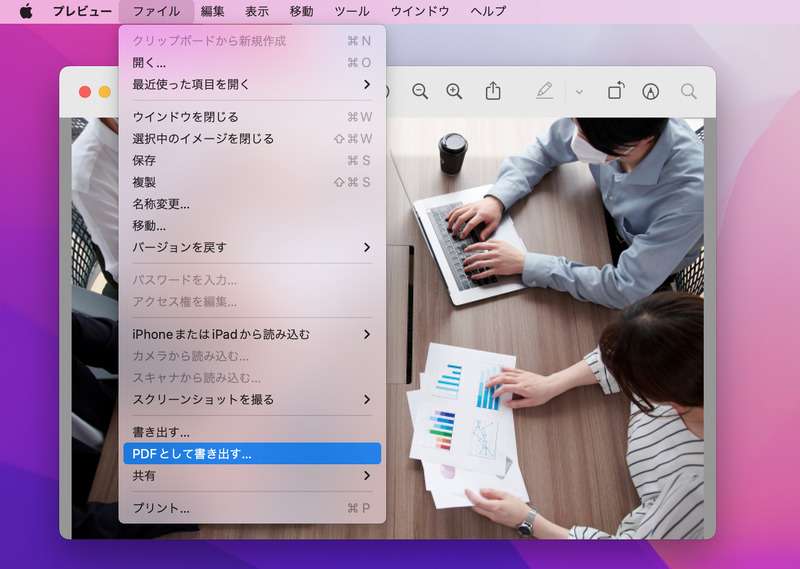Choose 書き出す... menu item
The image size is (800, 569).
pos(252,432)
